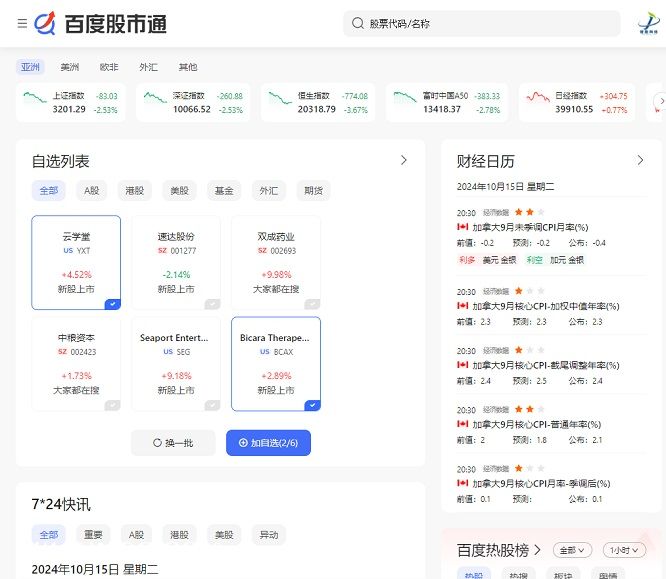Open the 全部 dropdown in 百度热股榜
The width and height of the screenshot is (666, 579).
[572, 551]
